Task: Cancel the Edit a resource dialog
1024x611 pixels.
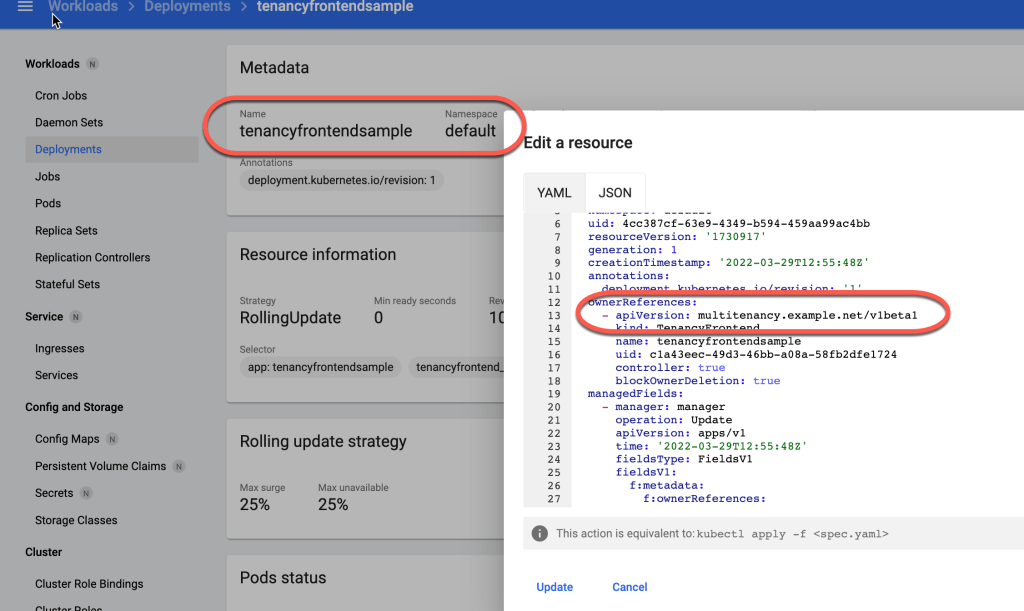Action: [629, 587]
